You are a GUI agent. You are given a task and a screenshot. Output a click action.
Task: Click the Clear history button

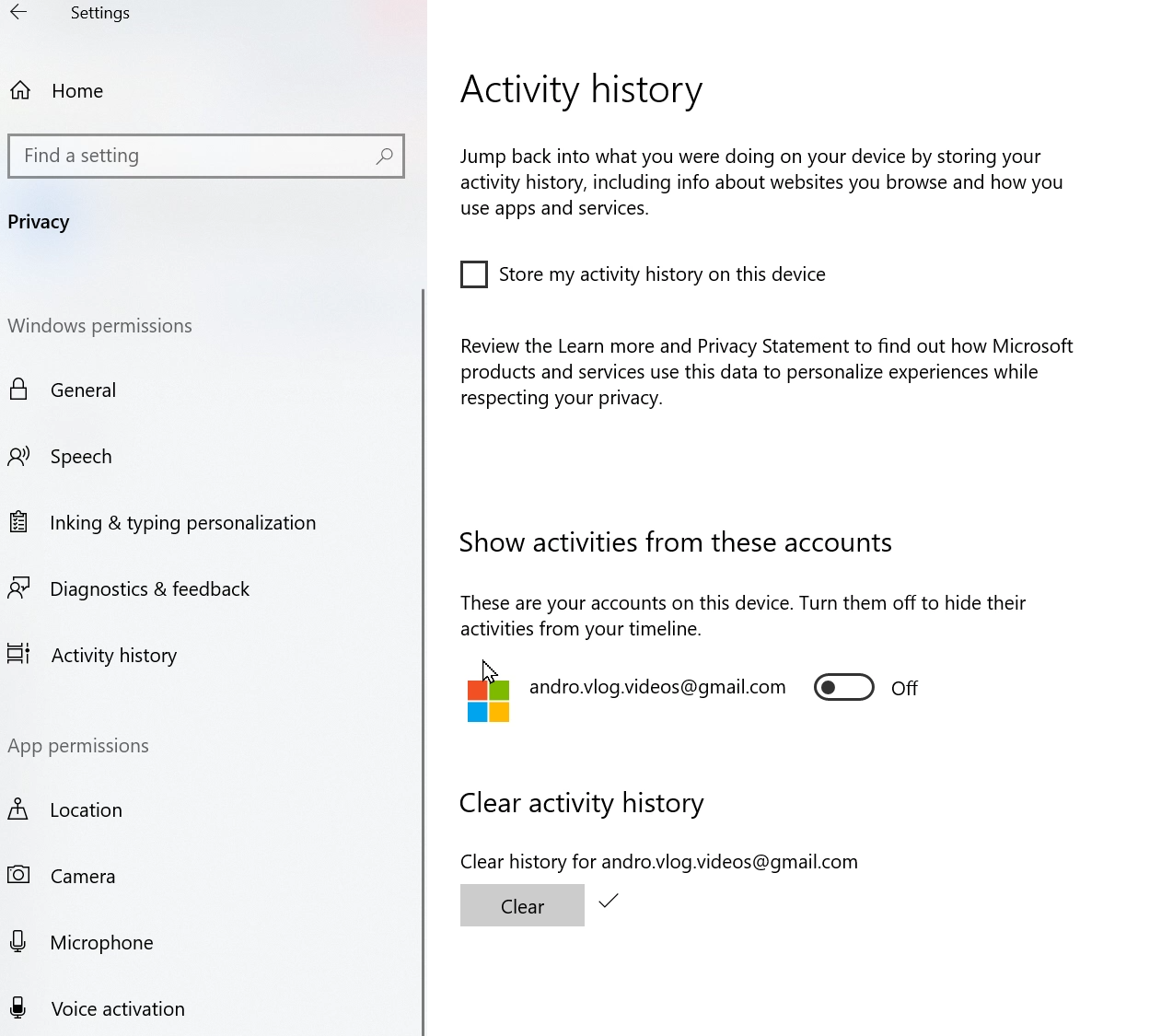click(x=522, y=905)
